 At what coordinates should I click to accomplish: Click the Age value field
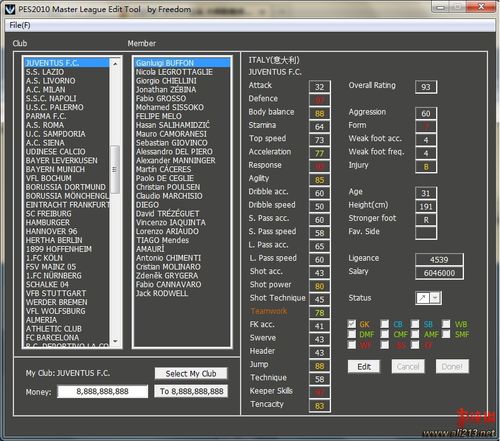[x=426, y=193]
